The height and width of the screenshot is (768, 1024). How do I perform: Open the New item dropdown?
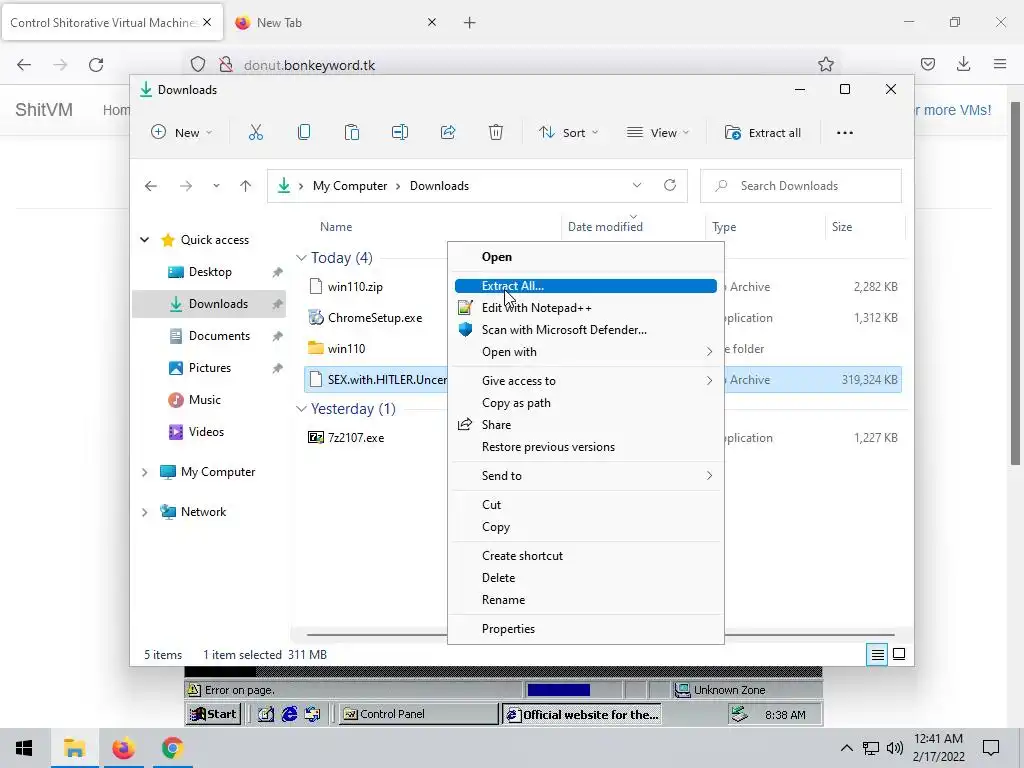click(182, 133)
